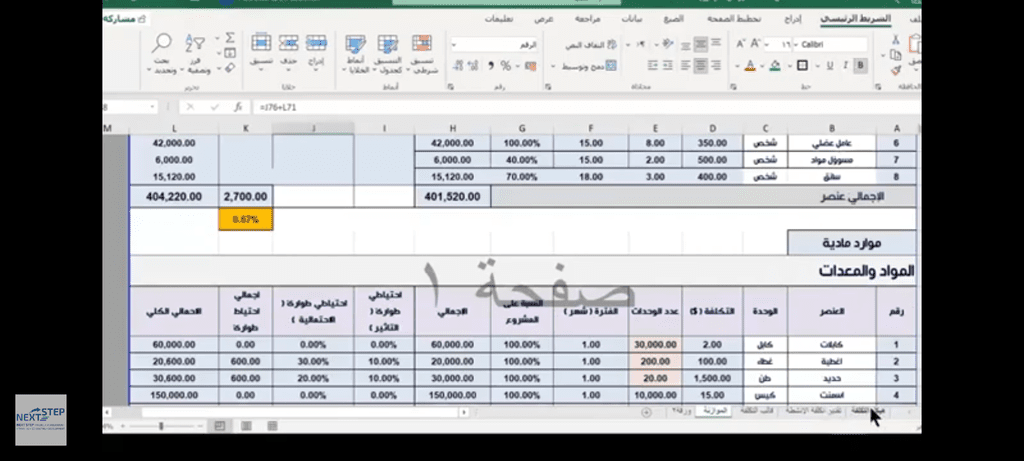This screenshot has width=1024, height=461.
Task: Click the Copy icon
Action: click(x=896, y=57)
